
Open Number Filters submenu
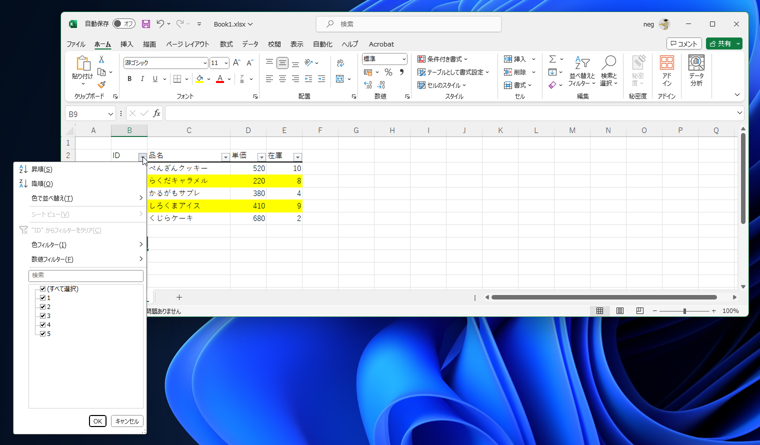pyautogui.click(x=80, y=259)
